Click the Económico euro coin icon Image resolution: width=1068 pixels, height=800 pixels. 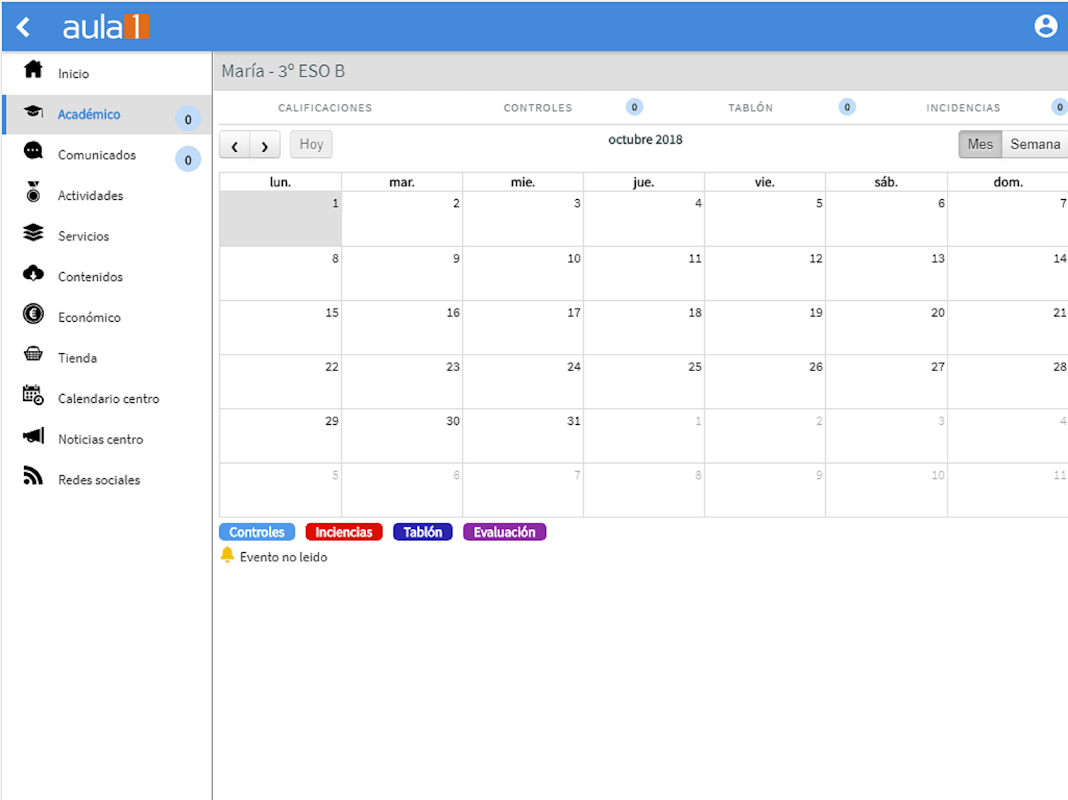coord(33,314)
